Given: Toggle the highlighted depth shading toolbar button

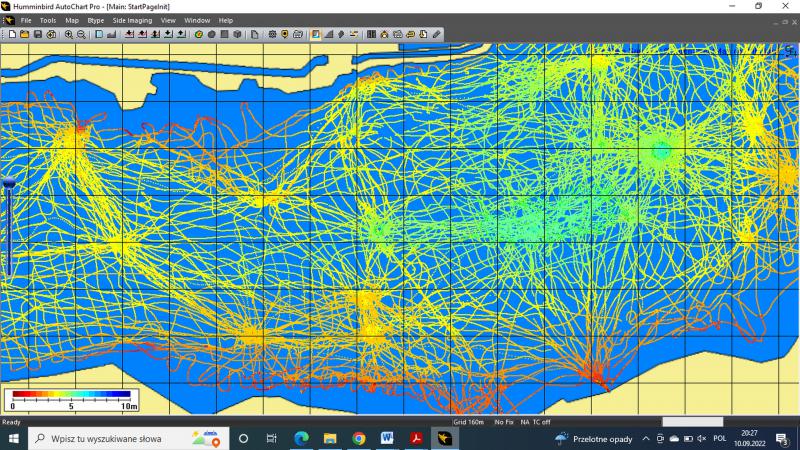Looking at the screenshot, I should 316,34.
